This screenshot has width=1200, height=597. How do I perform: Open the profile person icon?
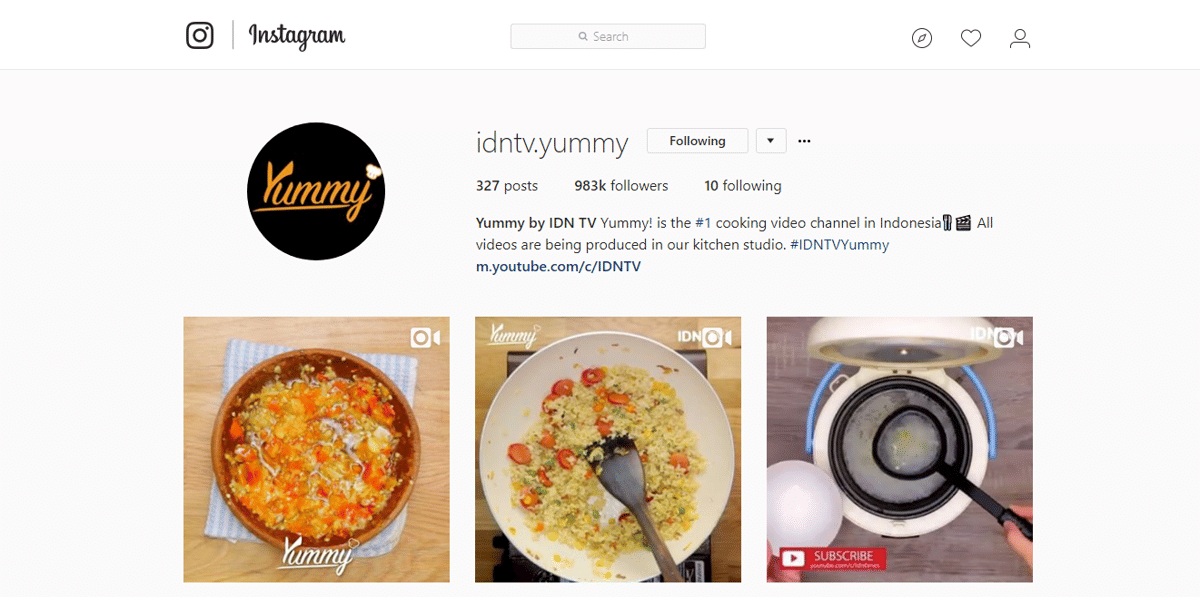coord(1020,38)
